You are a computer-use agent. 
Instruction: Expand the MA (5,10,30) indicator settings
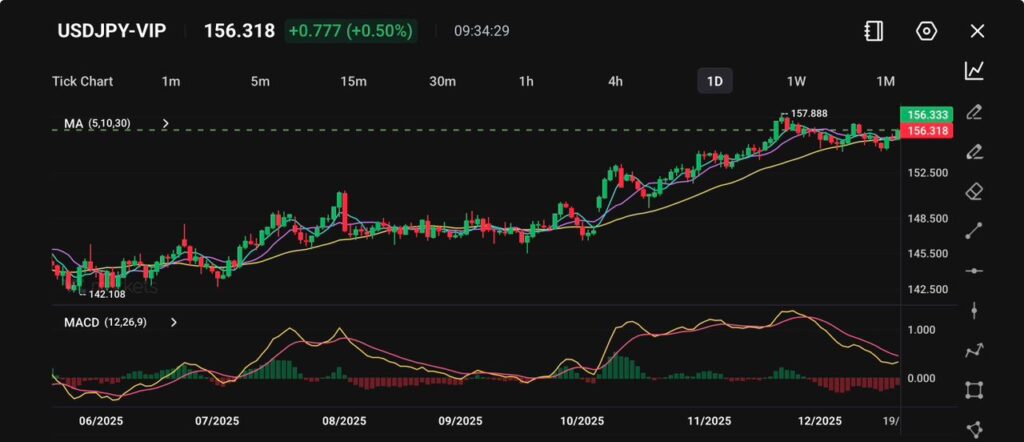166,124
